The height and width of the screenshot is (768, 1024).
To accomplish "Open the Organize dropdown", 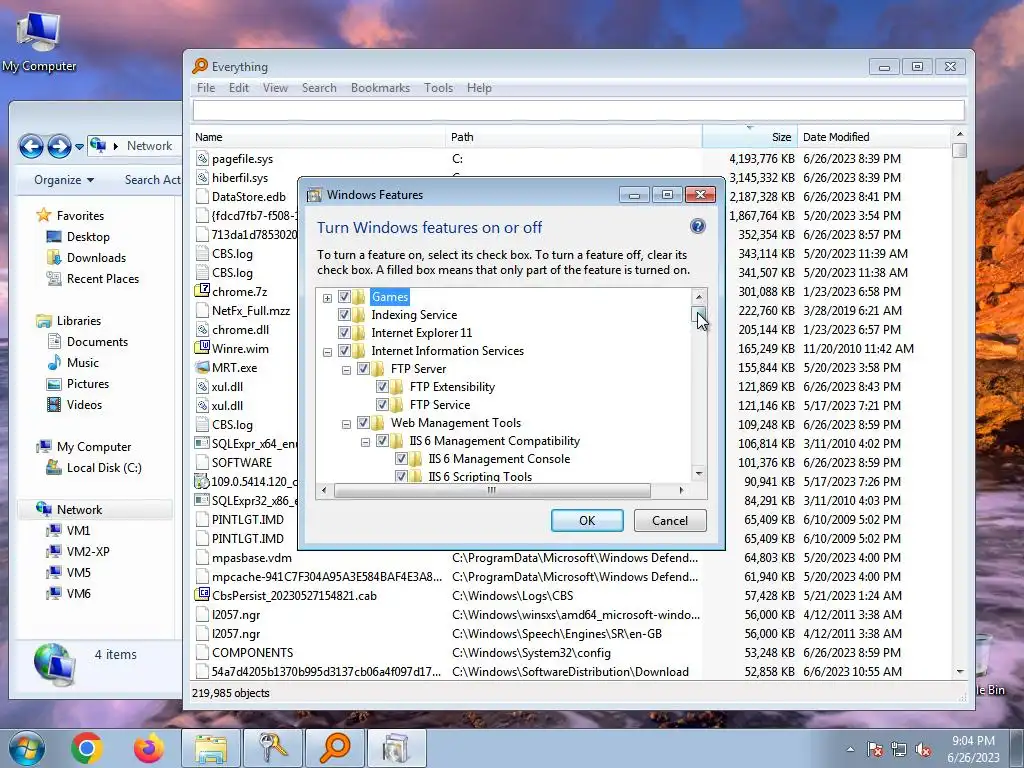I will tap(64, 180).
